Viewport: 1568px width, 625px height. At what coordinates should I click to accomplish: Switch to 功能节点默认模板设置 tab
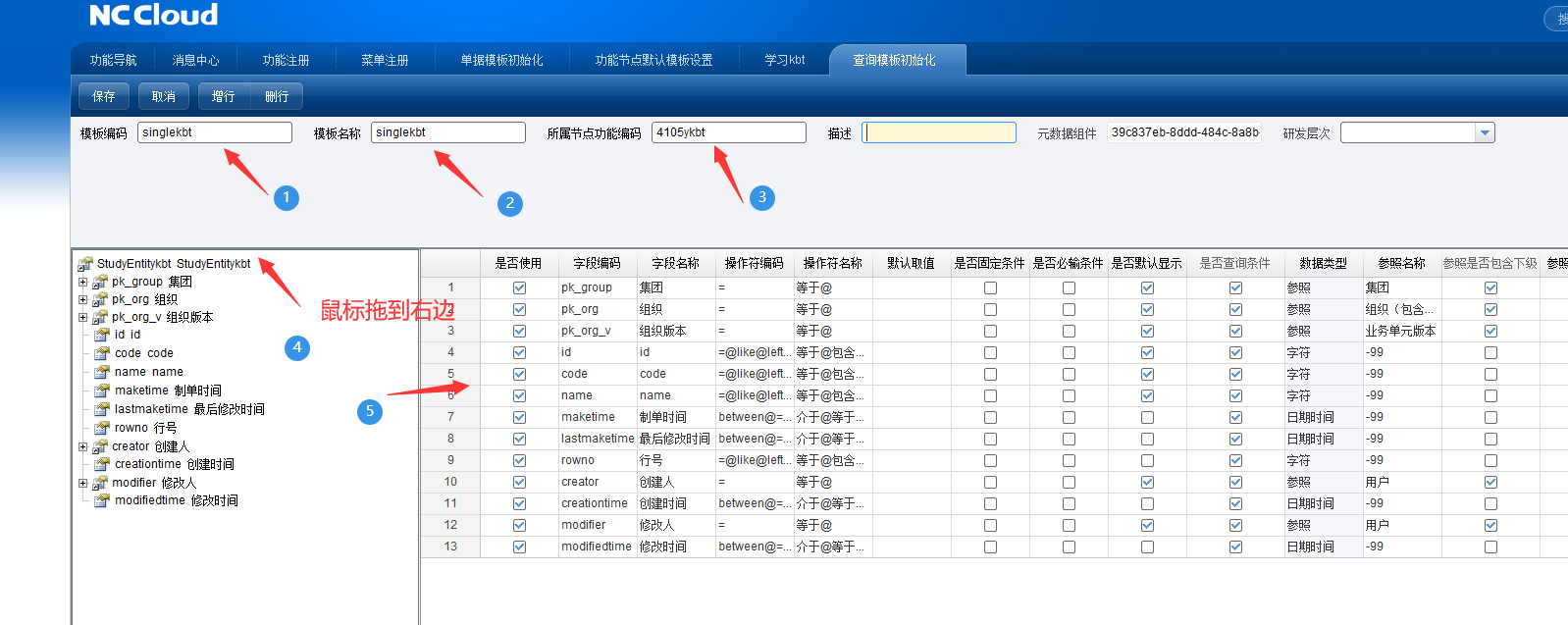tap(653, 60)
